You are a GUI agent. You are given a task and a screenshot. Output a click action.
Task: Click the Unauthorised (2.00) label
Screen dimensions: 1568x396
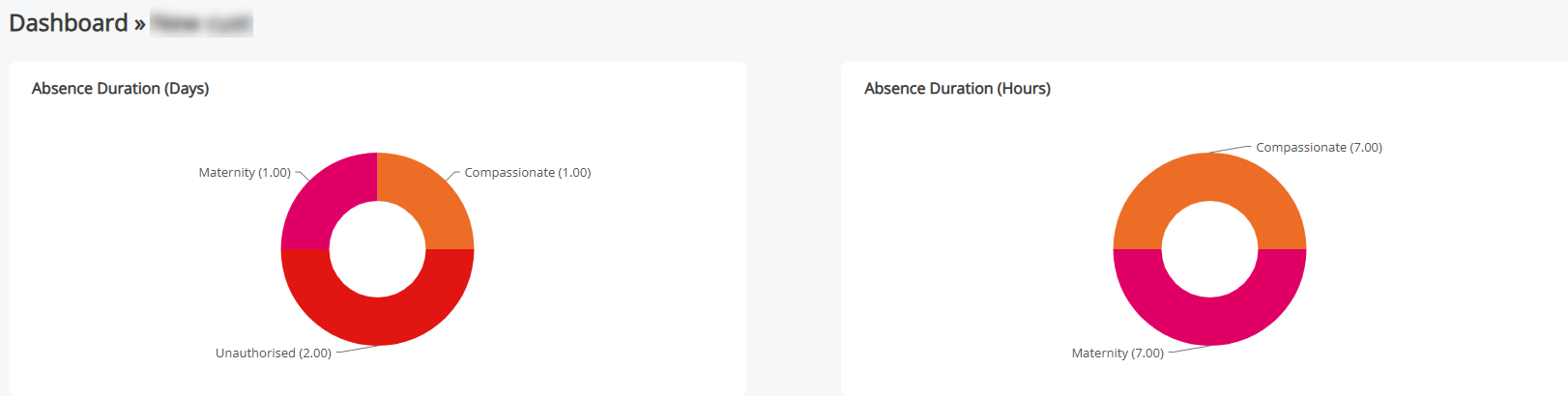coord(274,354)
